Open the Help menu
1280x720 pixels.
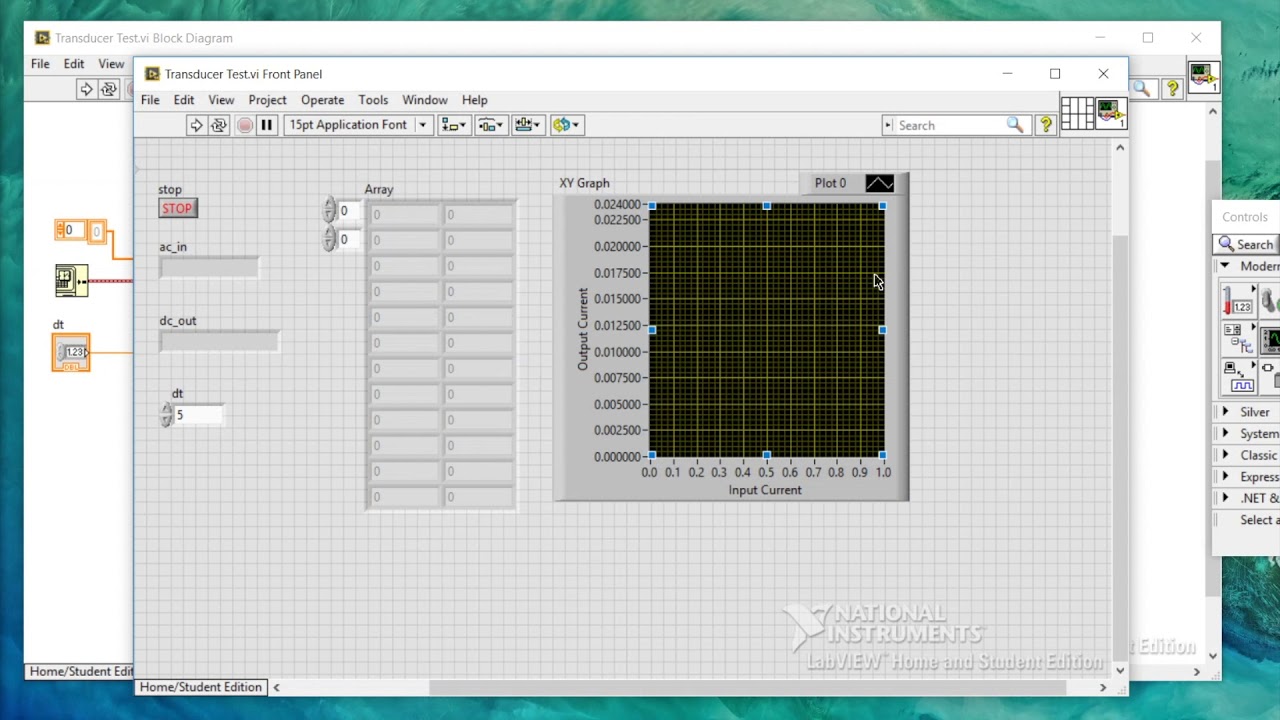click(475, 100)
